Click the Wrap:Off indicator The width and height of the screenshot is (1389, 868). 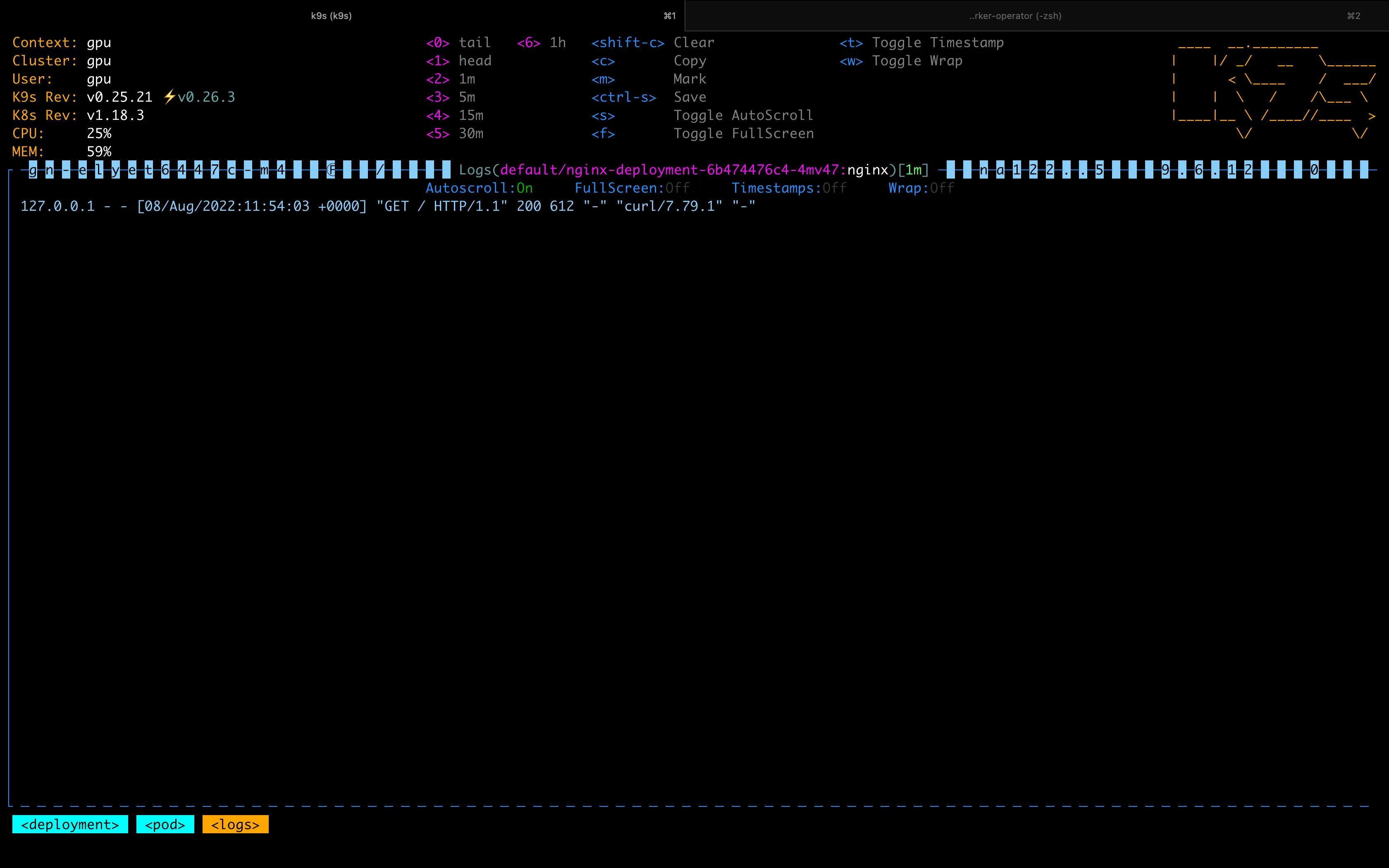tap(921, 188)
